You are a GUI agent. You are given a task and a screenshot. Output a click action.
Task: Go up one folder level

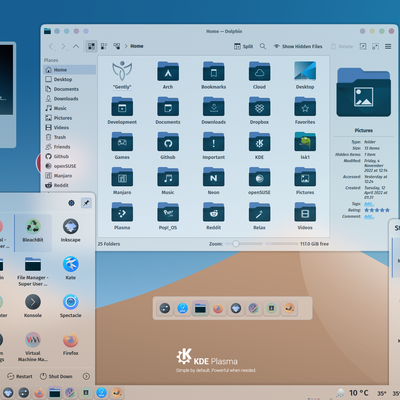pos(76,46)
